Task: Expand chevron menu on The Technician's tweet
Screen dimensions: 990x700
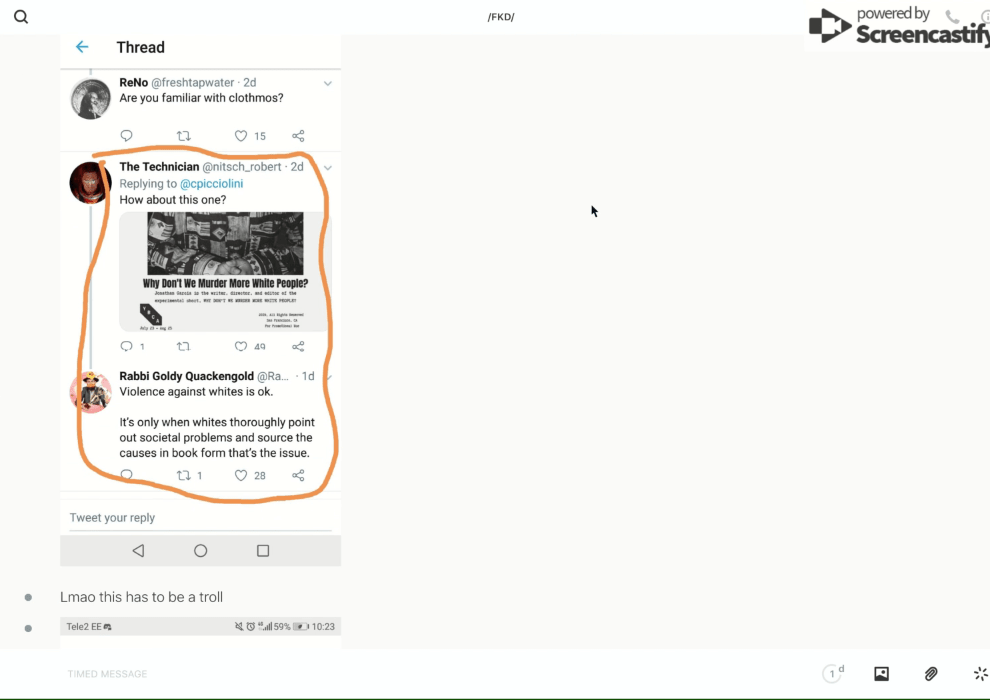Action: click(x=327, y=167)
